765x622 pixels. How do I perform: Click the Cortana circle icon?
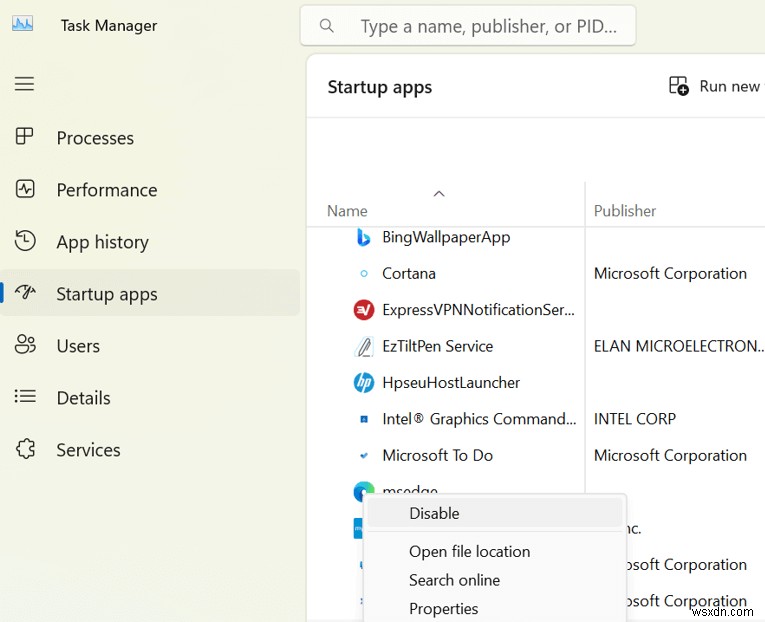click(x=363, y=274)
